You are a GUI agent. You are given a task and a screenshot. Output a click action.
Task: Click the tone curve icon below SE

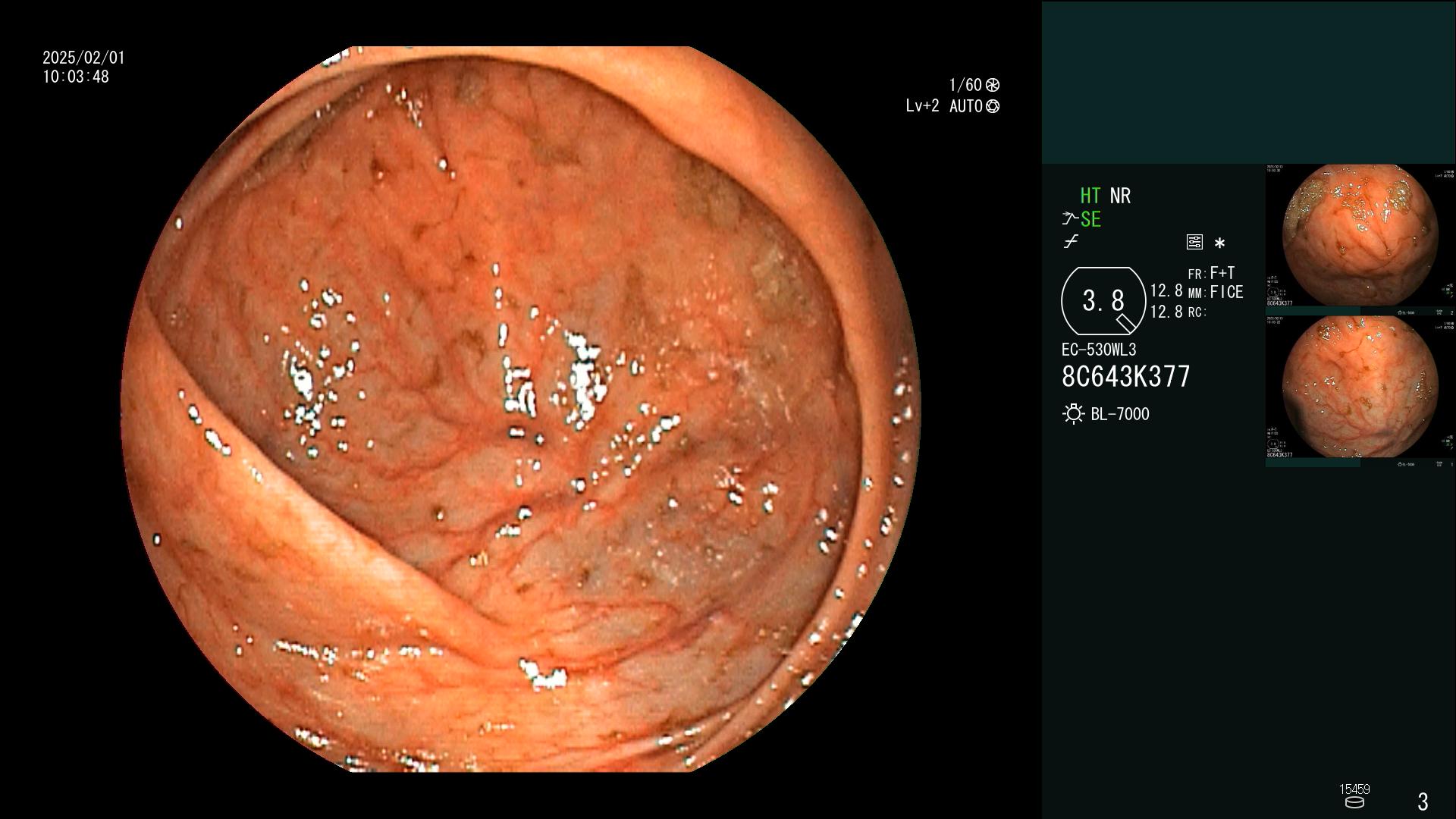(x=1071, y=242)
